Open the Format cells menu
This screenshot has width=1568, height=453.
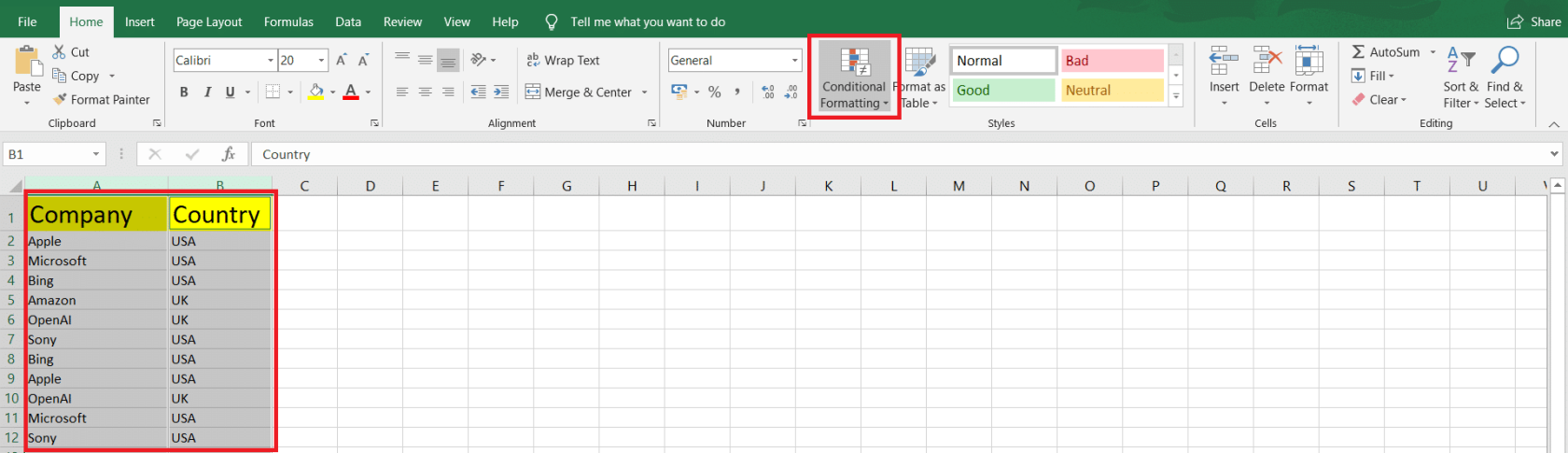coord(1309,77)
